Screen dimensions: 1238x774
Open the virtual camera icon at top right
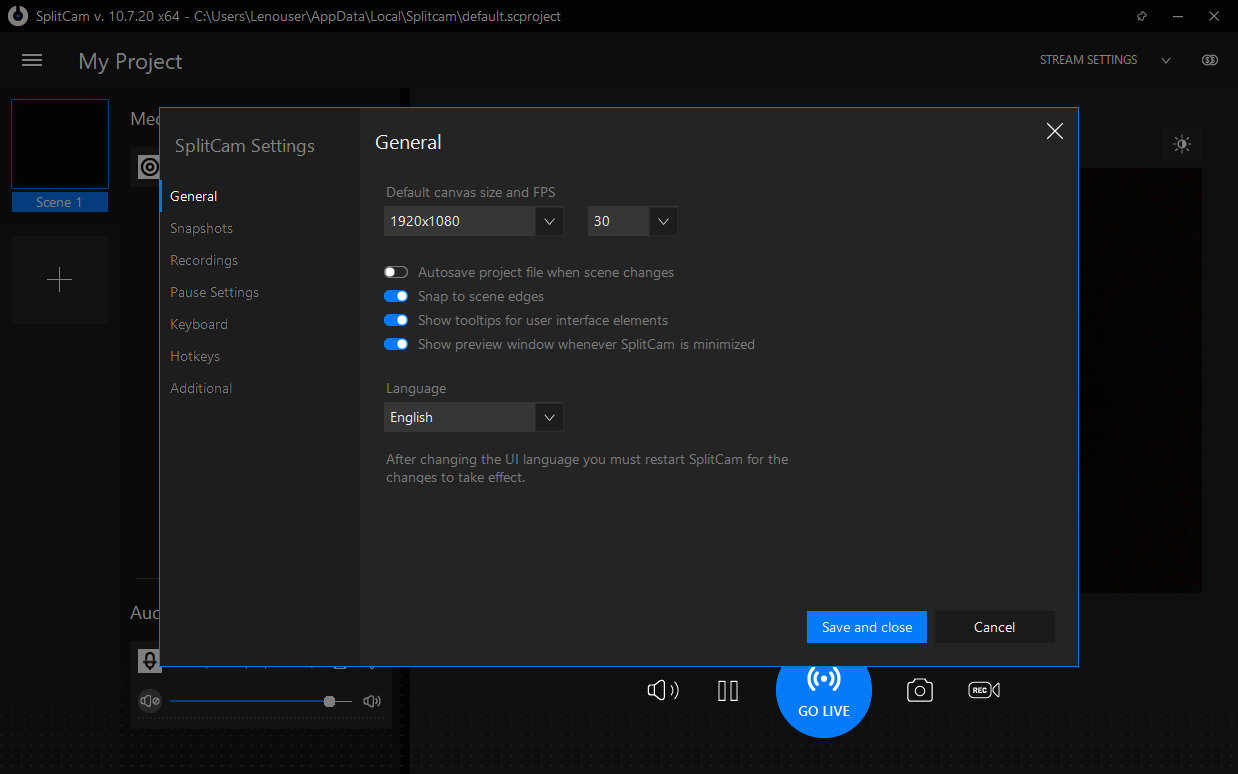(x=1210, y=60)
